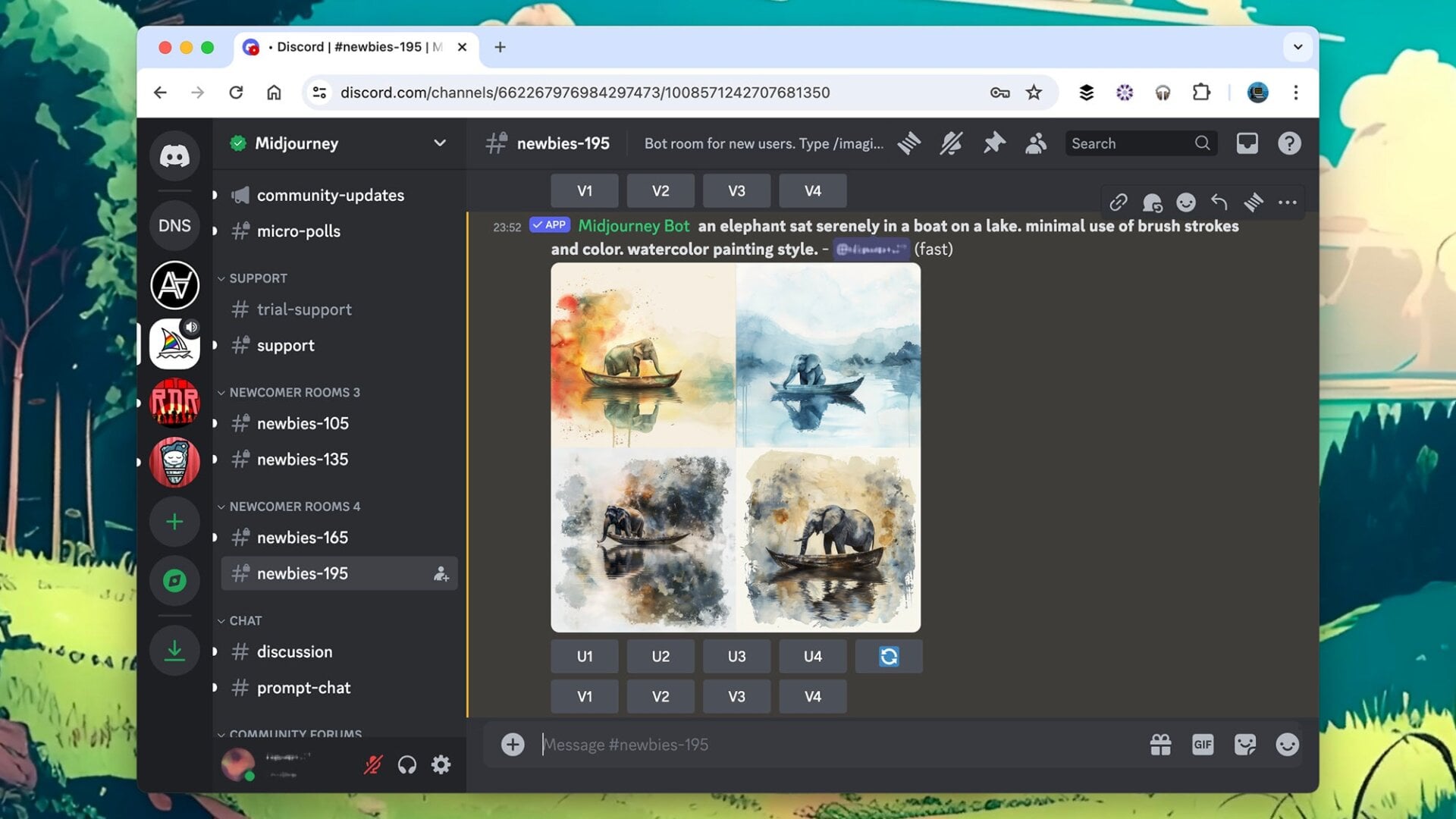This screenshot has width=1456, height=819.
Task: Open User Settings gear icon
Action: tap(441, 764)
